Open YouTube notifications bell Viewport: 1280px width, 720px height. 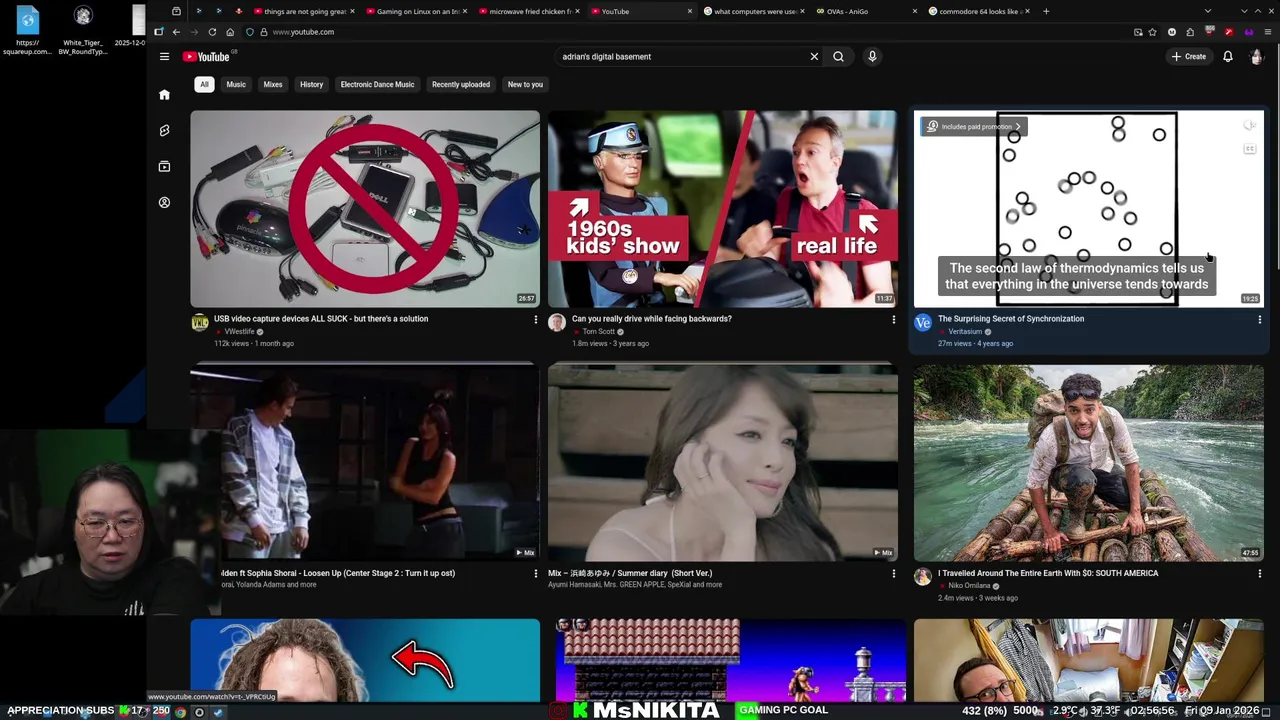1228,57
